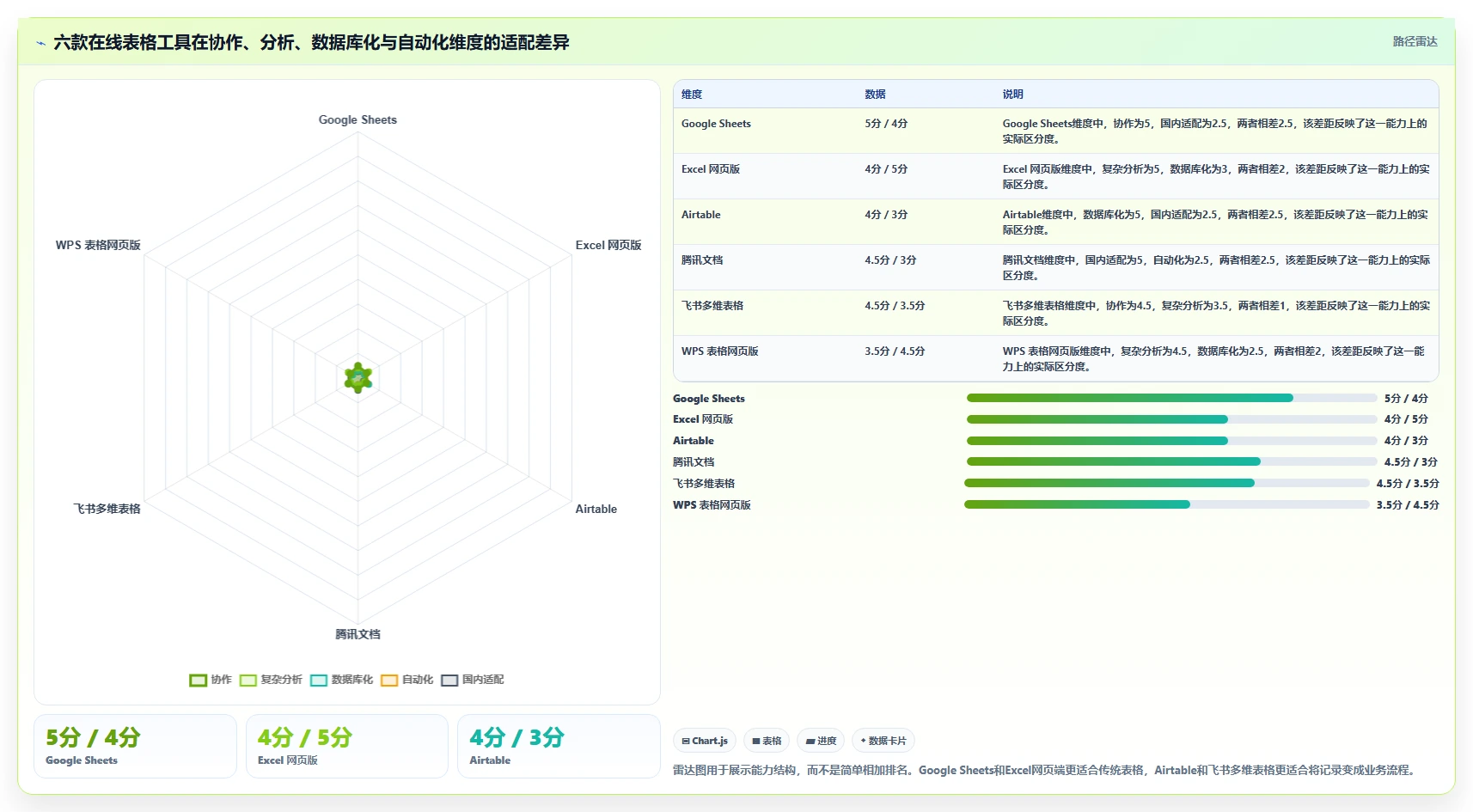Toggle the 协作 legend swatch

198,681
